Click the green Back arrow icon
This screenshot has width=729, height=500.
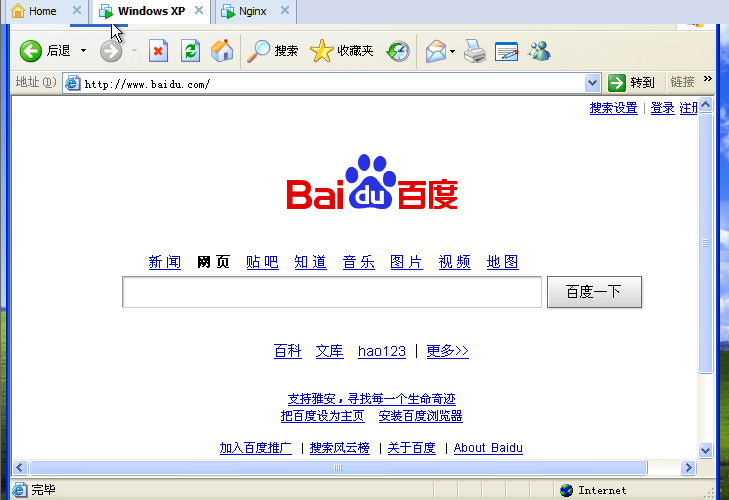pos(31,51)
